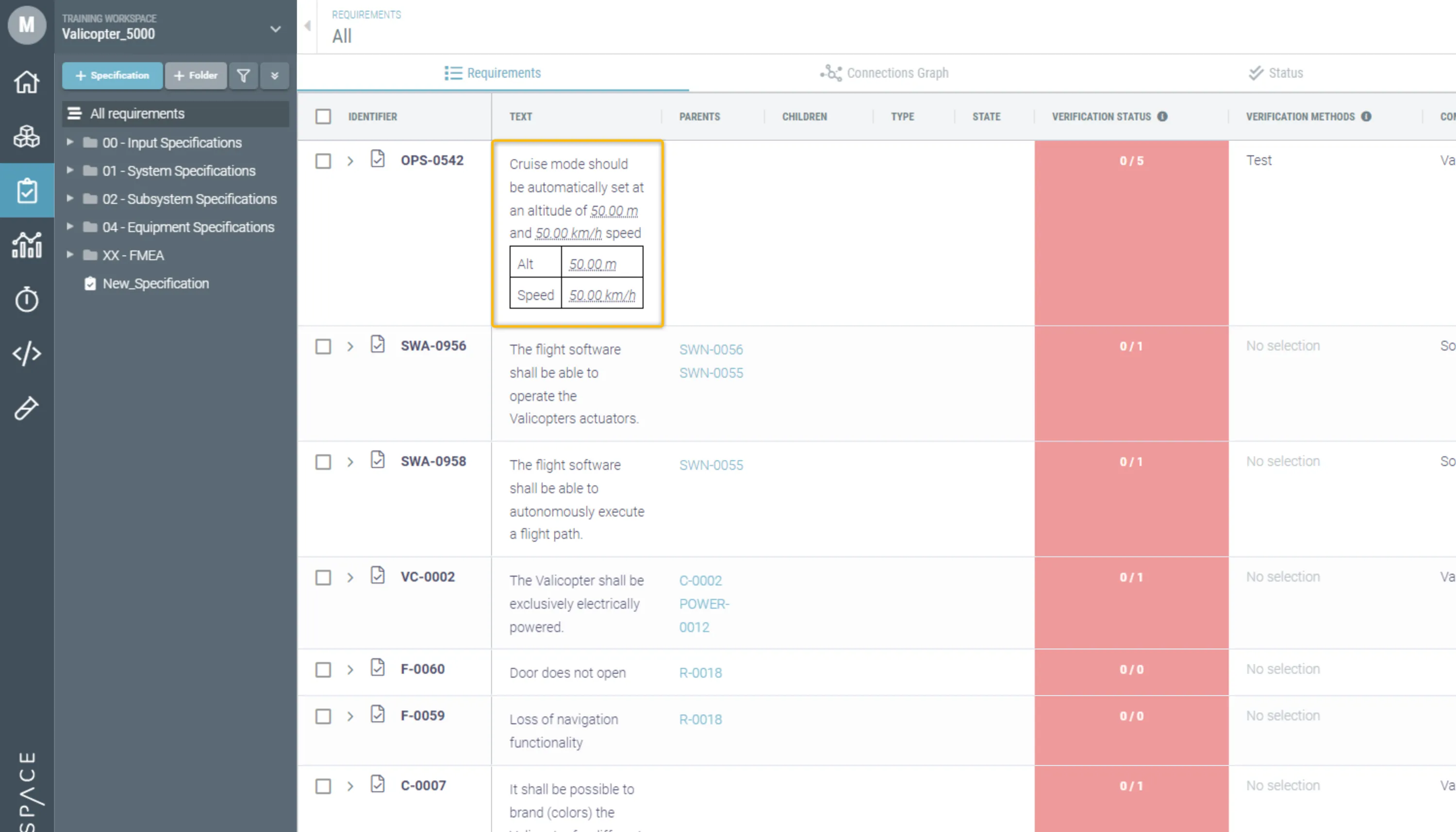
Task: Check the OPS-0542 row checkbox
Action: (x=323, y=161)
